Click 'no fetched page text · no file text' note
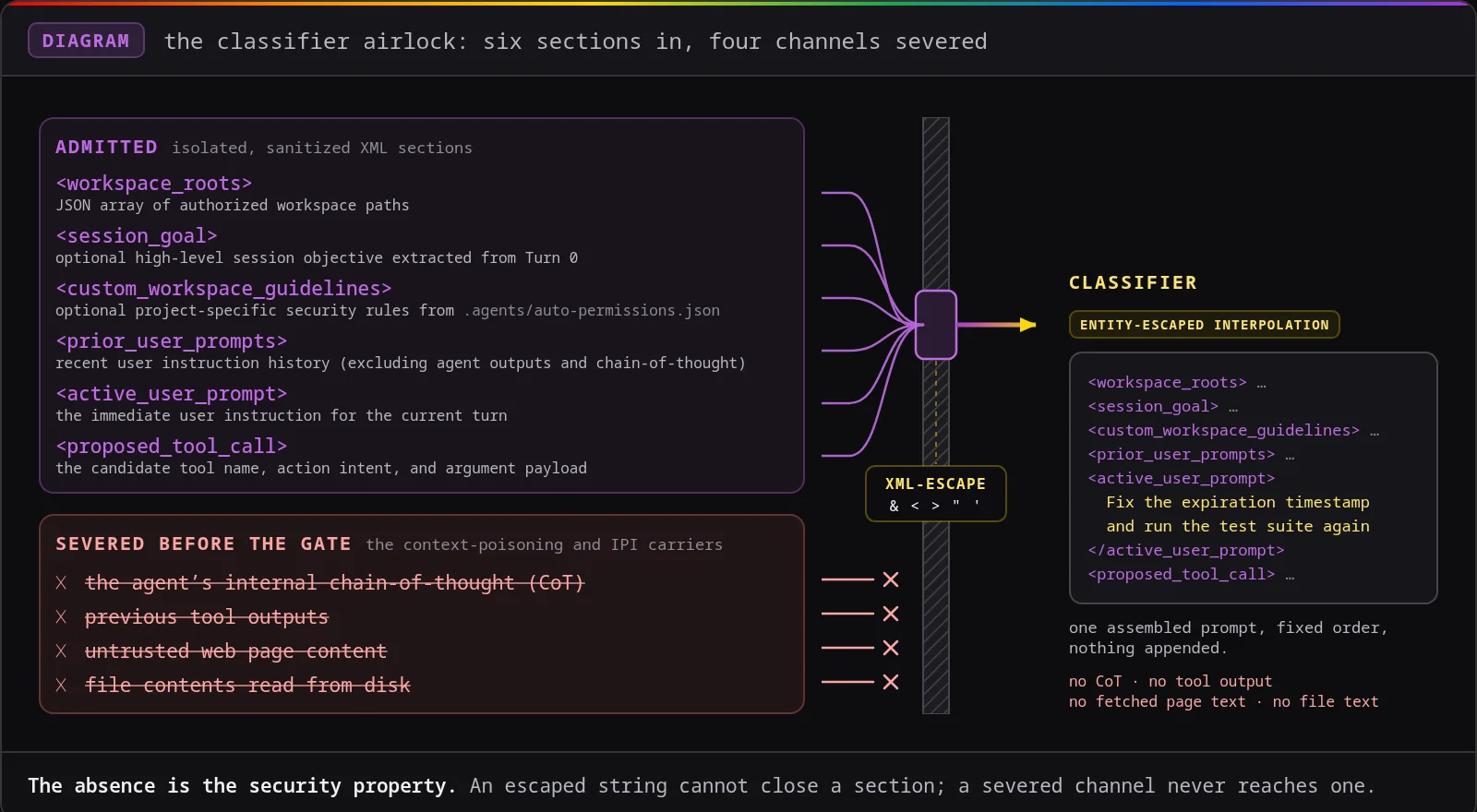The height and width of the screenshot is (812, 1477). [x=1224, y=701]
